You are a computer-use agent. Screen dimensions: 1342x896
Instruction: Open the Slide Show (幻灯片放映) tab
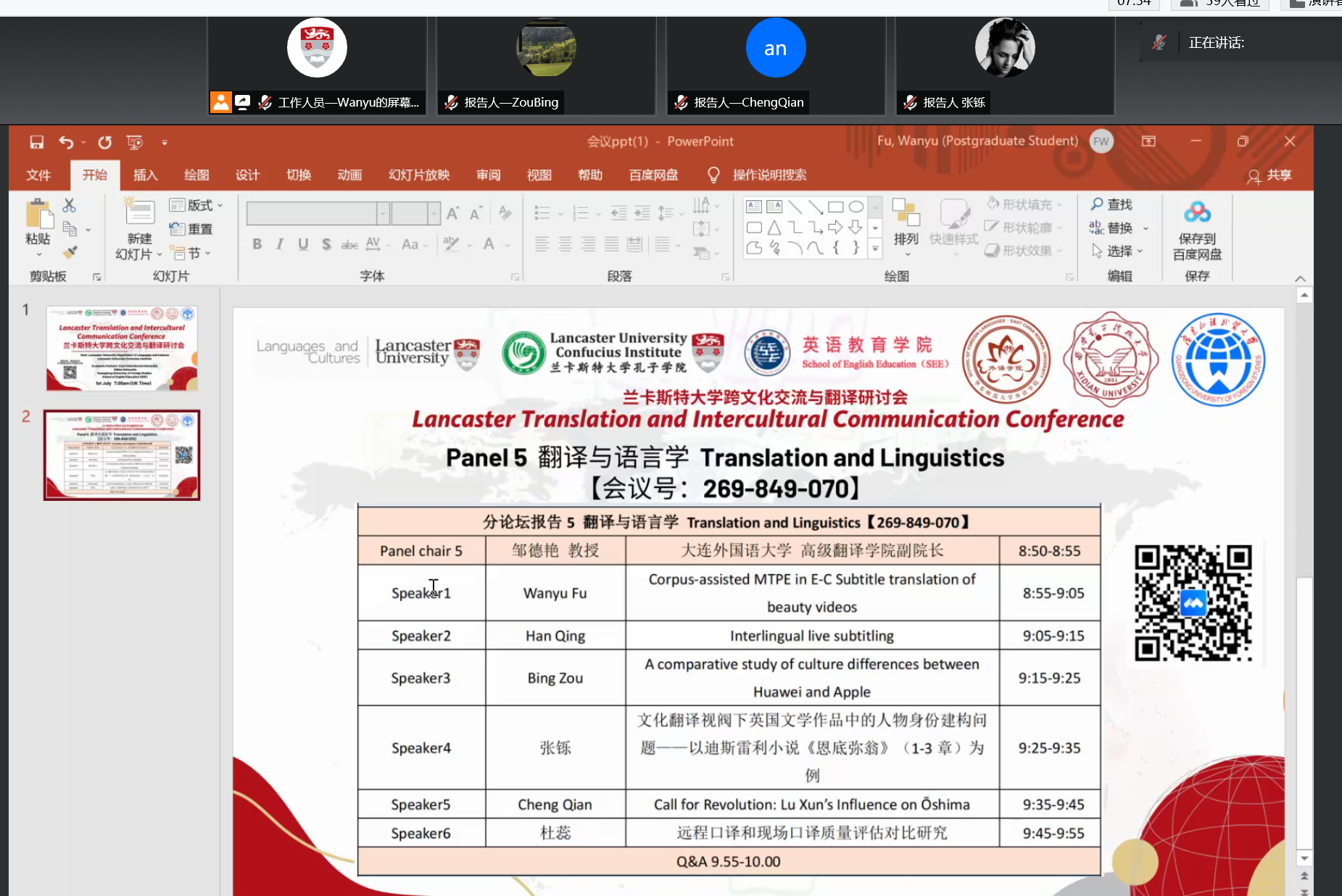click(x=419, y=175)
